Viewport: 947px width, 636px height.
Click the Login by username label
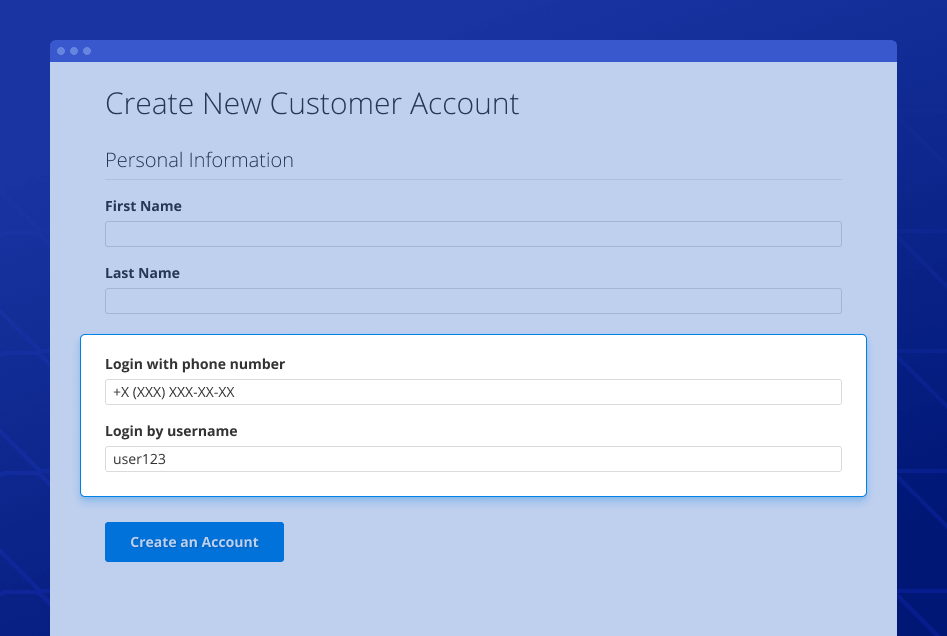pos(171,431)
